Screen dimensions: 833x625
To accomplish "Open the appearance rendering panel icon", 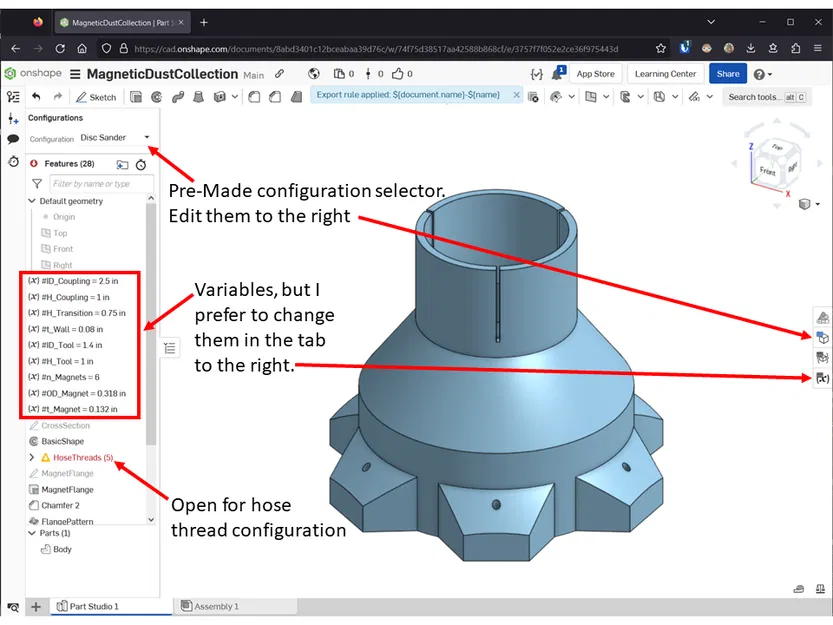I will 822,317.
